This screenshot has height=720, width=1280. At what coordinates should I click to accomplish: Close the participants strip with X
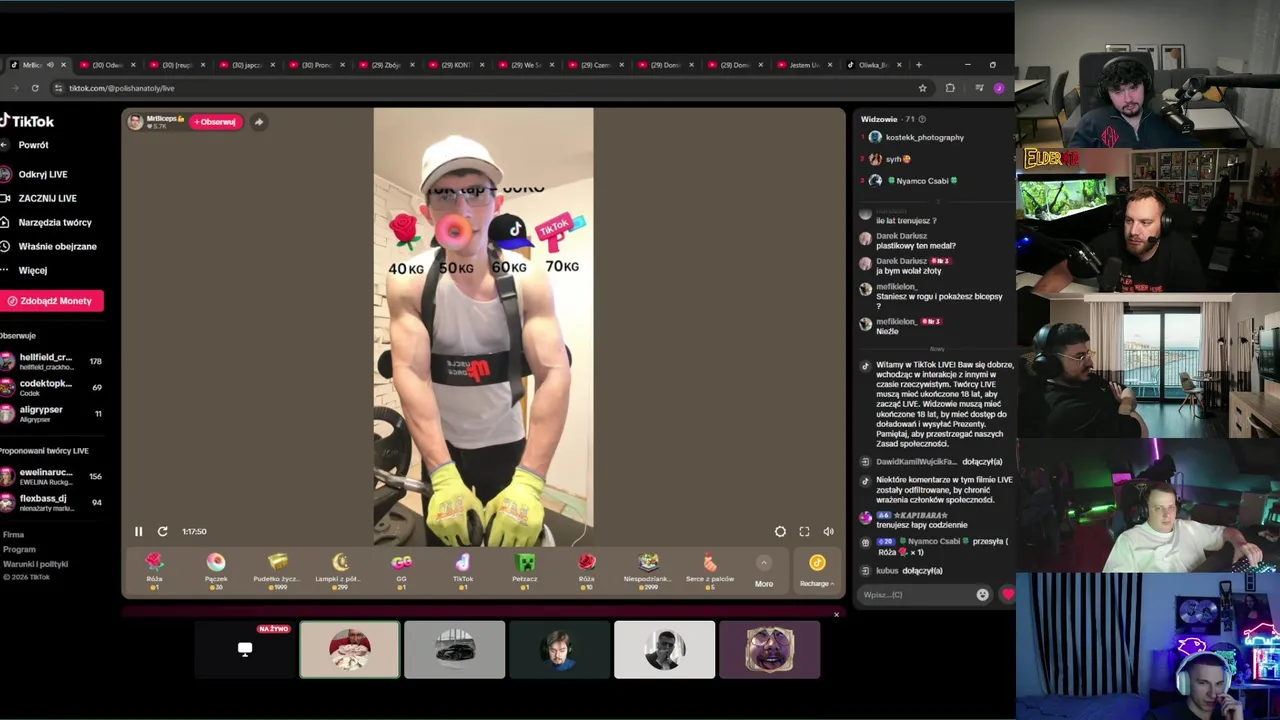[836, 614]
